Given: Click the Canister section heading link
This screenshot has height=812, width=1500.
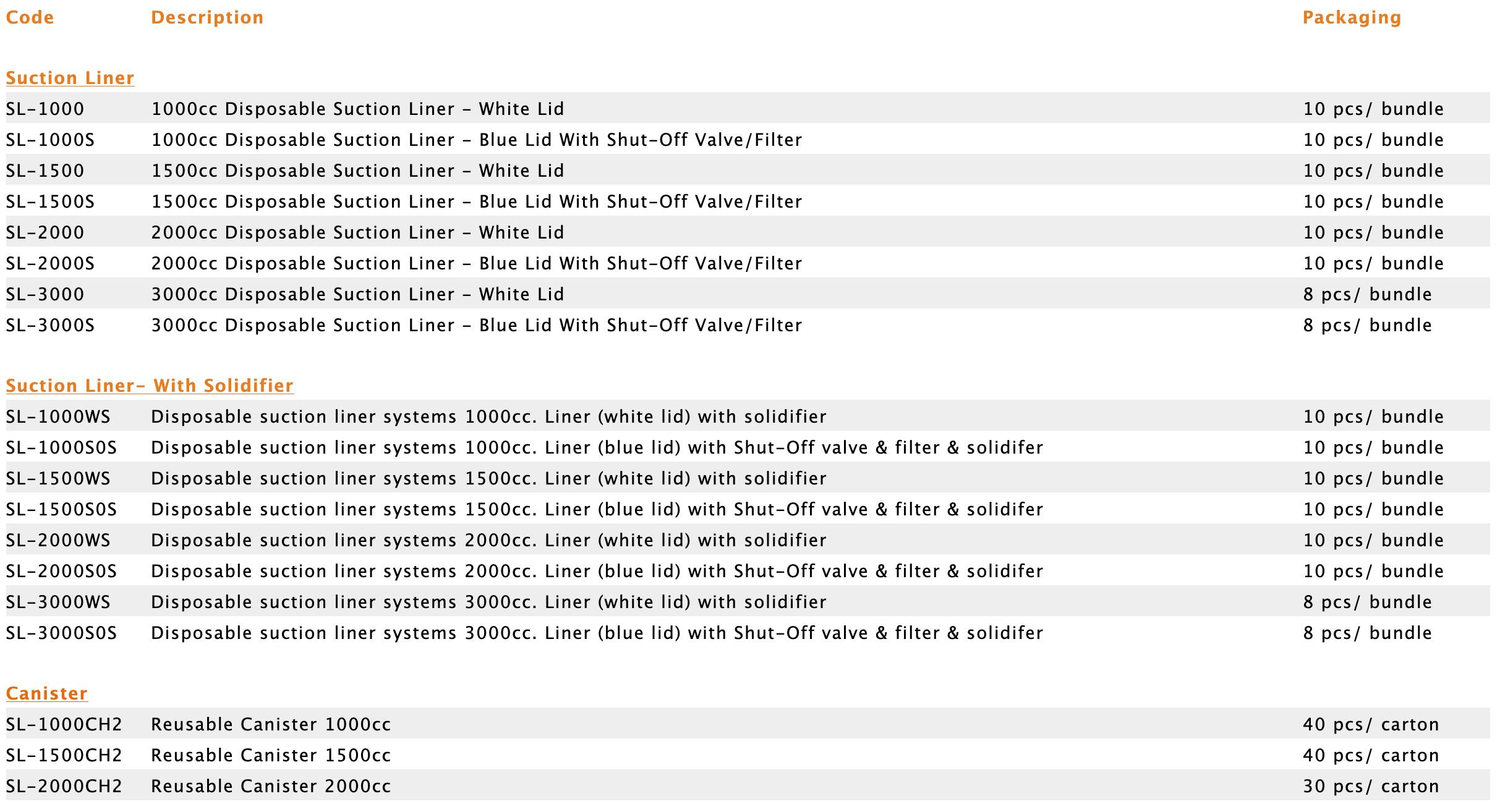Looking at the screenshot, I should point(46,694).
